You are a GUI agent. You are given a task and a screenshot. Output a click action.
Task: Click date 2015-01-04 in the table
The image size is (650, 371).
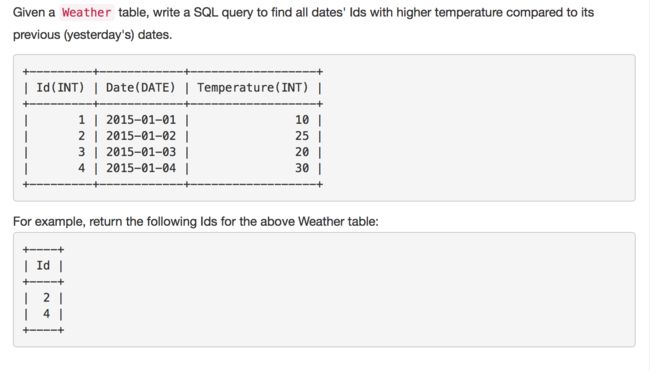pyautogui.click(x=141, y=168)
